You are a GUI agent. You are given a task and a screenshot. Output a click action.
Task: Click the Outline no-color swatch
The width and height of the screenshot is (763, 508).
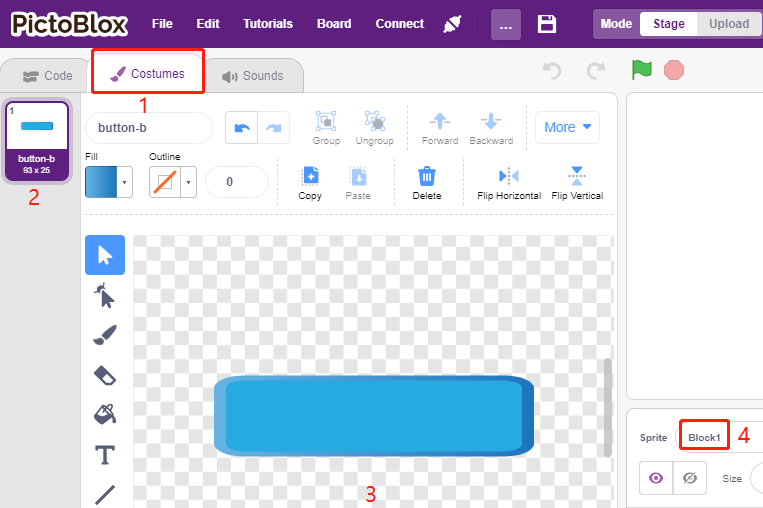coord(165,182)
